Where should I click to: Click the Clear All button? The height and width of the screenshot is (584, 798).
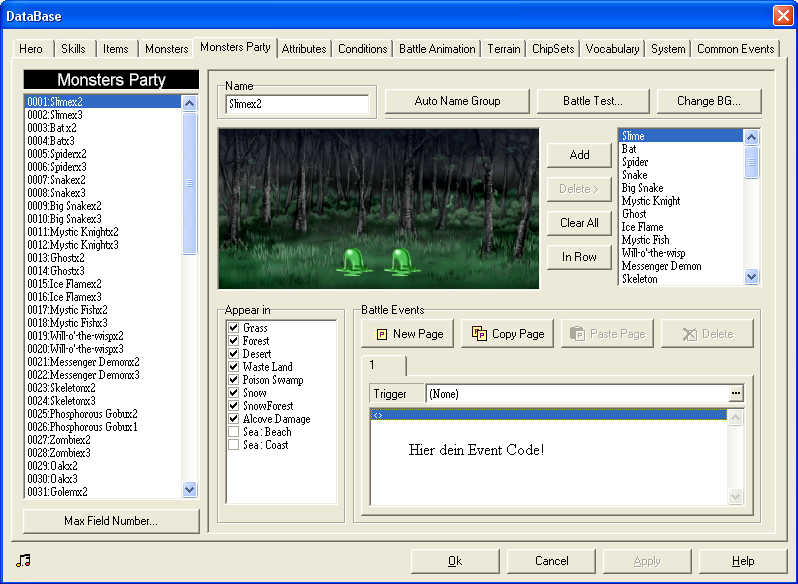pyautogui.click(x=579, y=223)
